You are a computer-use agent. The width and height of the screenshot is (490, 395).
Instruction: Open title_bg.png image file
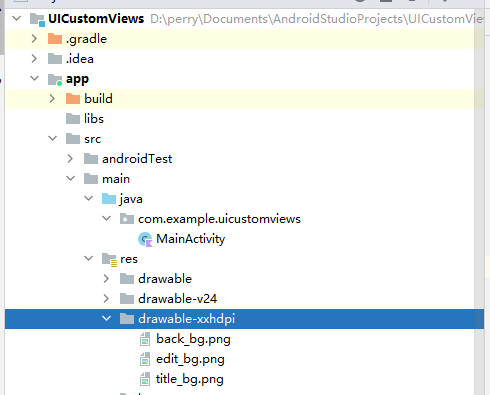(190, 379)
